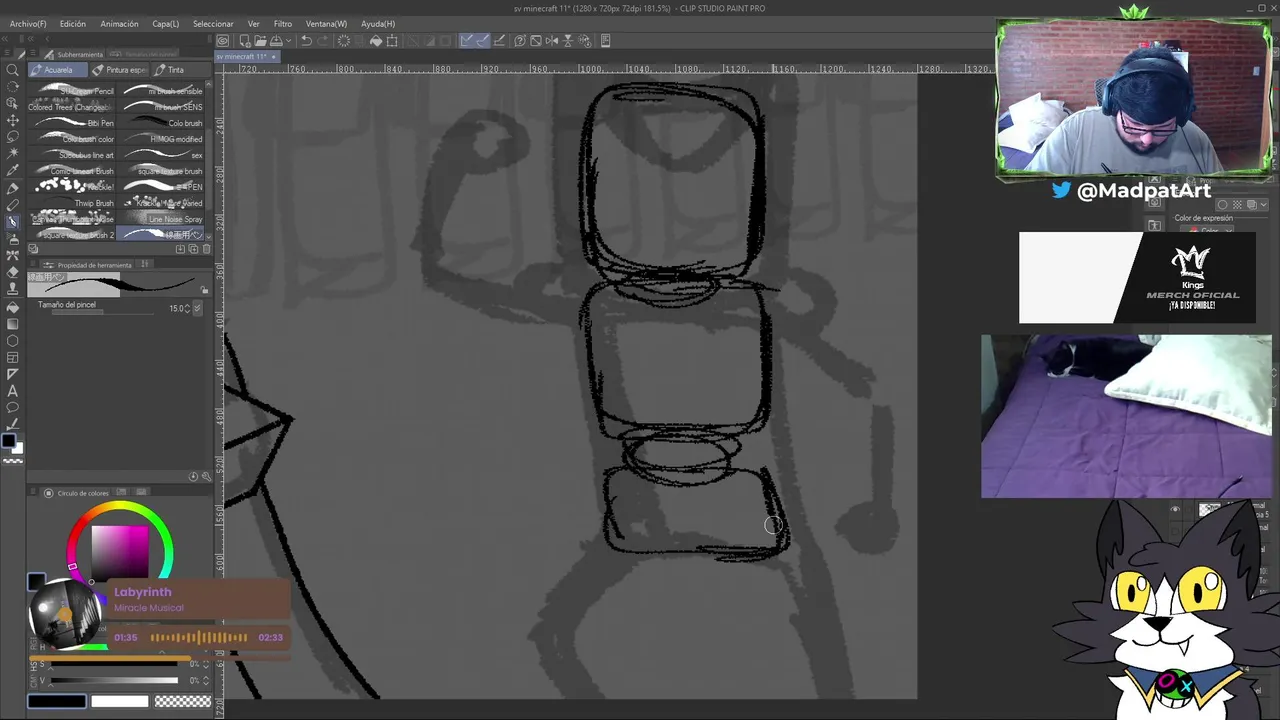Viewport: 1280px width, 720px height.
Task: Select the Gradient tool
Action: click(x=13, y=324)
